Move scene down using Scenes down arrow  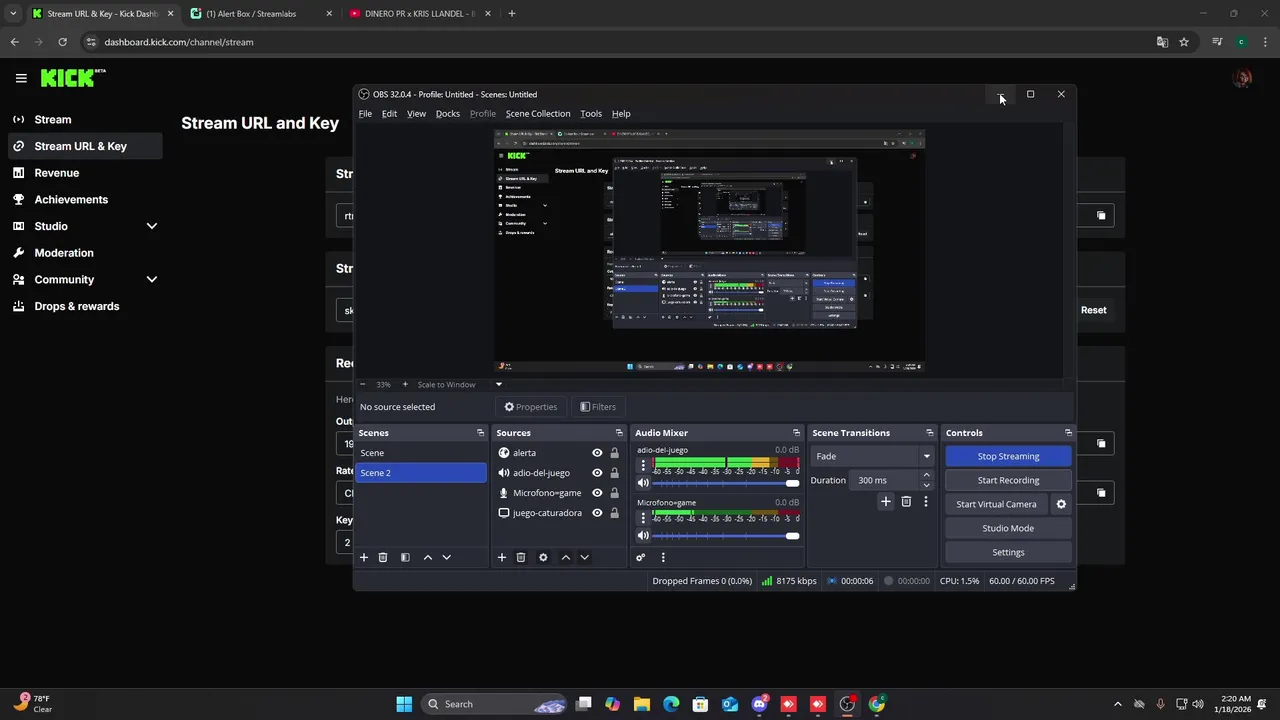[446, 557]
